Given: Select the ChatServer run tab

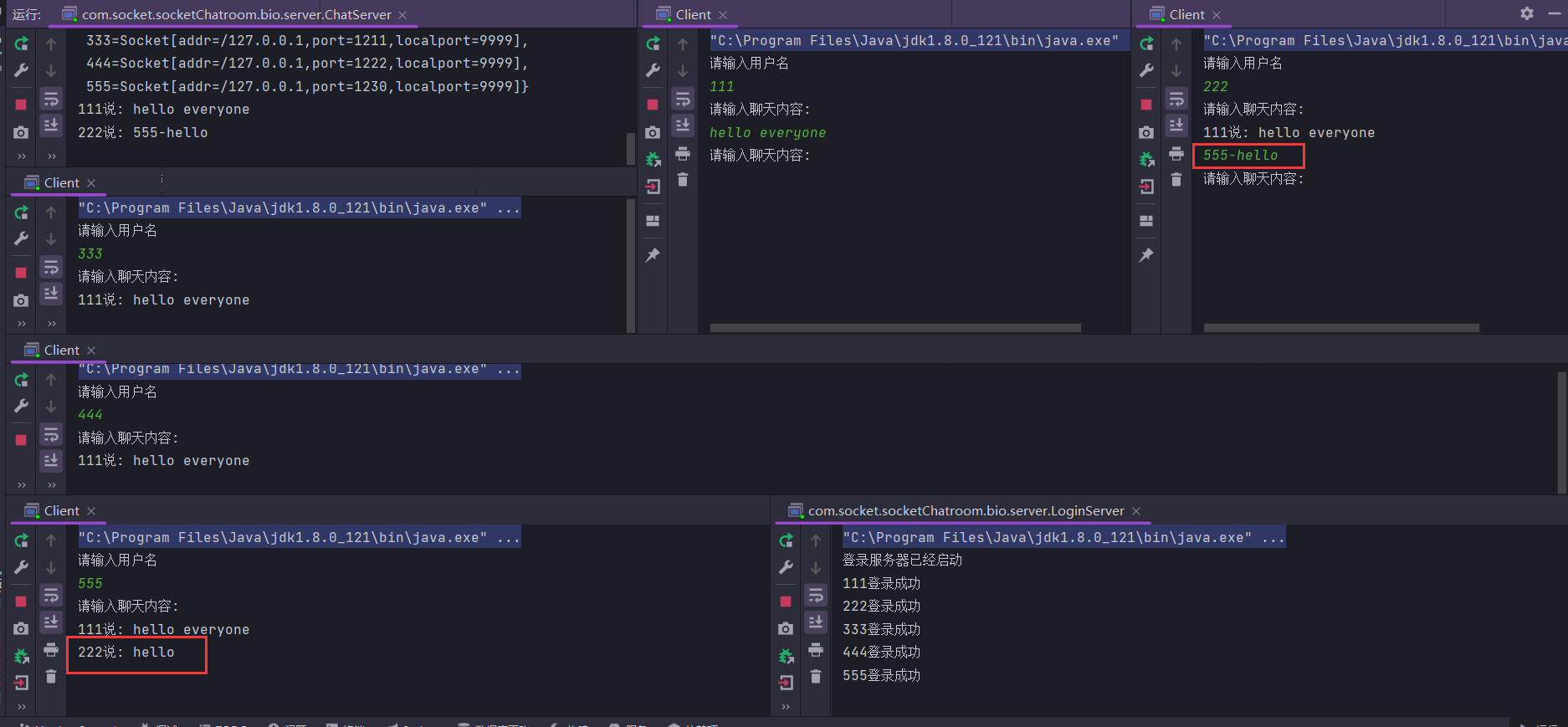Looking at the screenshot, I should coord(236,14).
